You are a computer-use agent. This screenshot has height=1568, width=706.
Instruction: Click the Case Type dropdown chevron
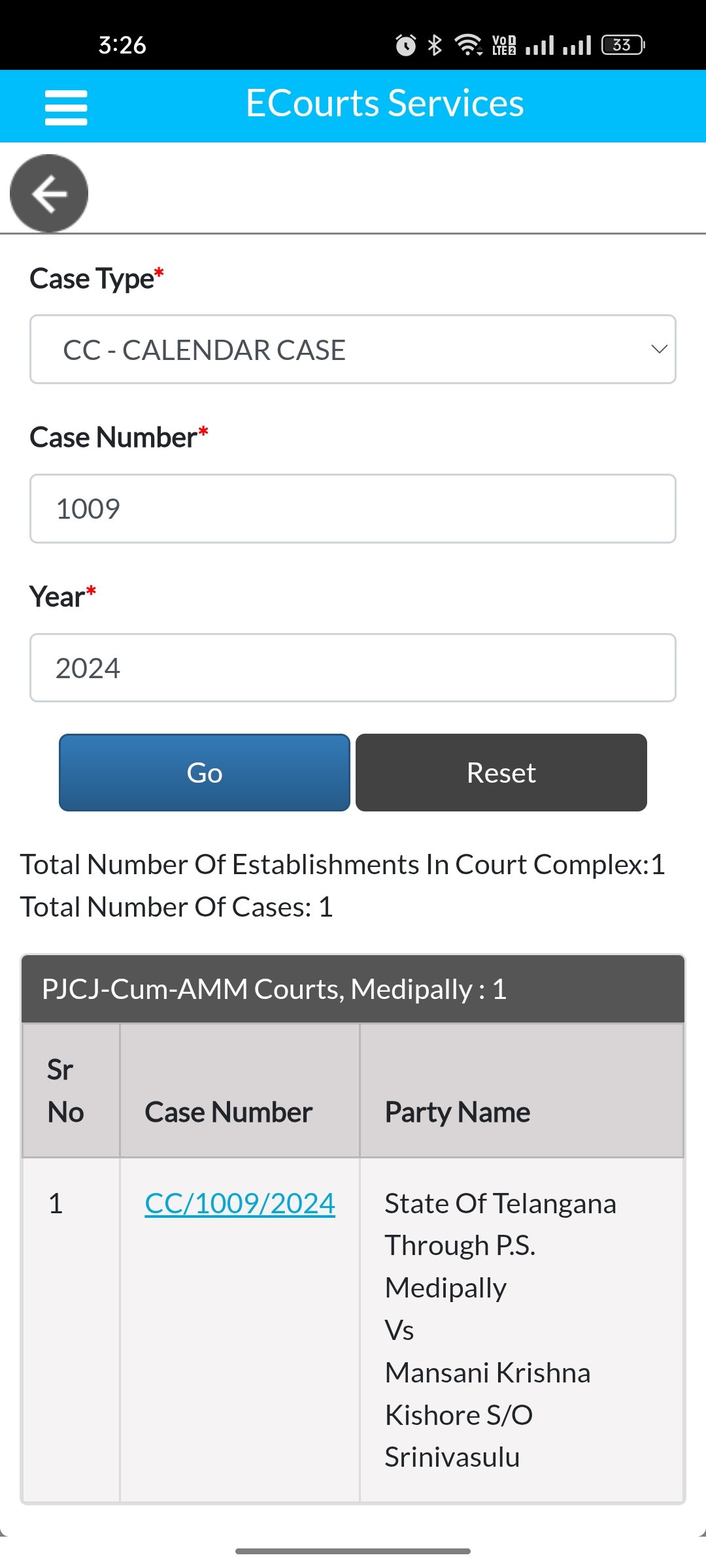coord(659,350)
